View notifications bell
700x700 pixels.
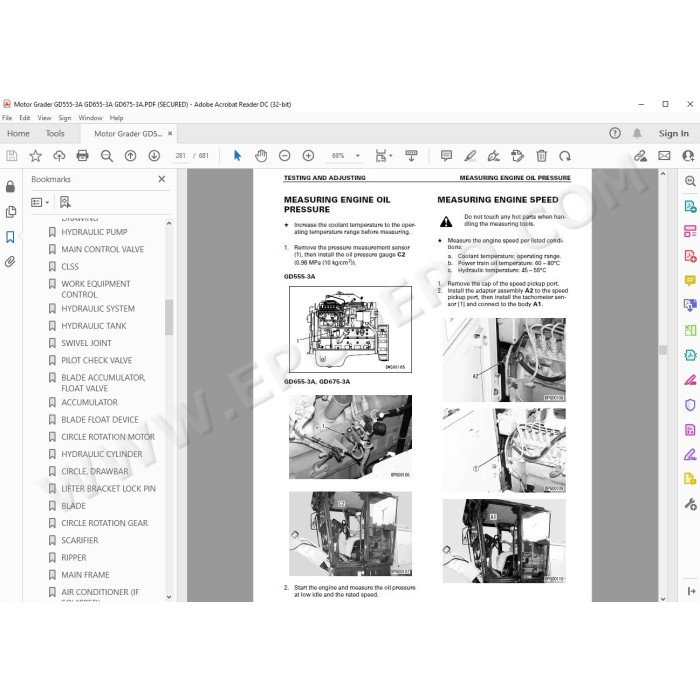[x=637, y=133]
